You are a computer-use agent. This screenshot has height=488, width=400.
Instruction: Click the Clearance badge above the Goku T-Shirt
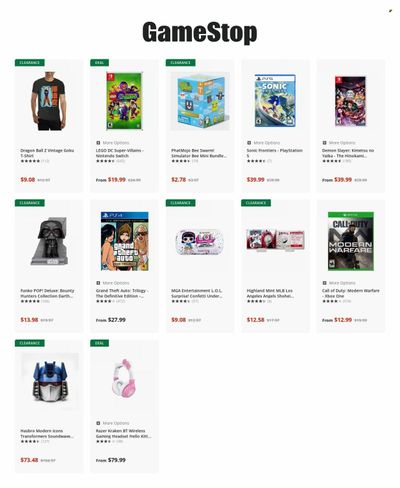pos(30,63)
